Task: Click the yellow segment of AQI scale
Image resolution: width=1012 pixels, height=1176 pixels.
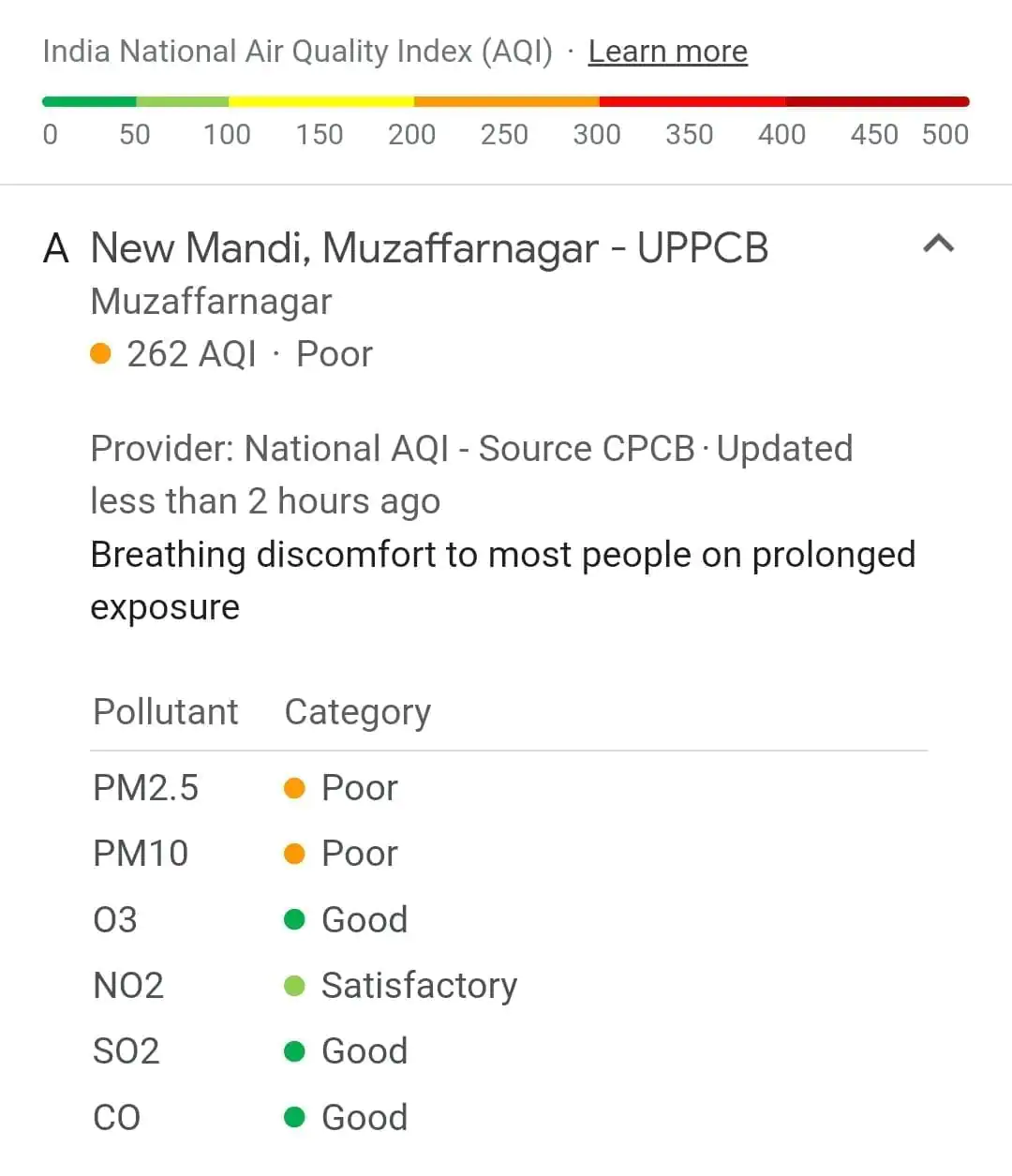Action: pyautogui.click(x=320, y=101)
